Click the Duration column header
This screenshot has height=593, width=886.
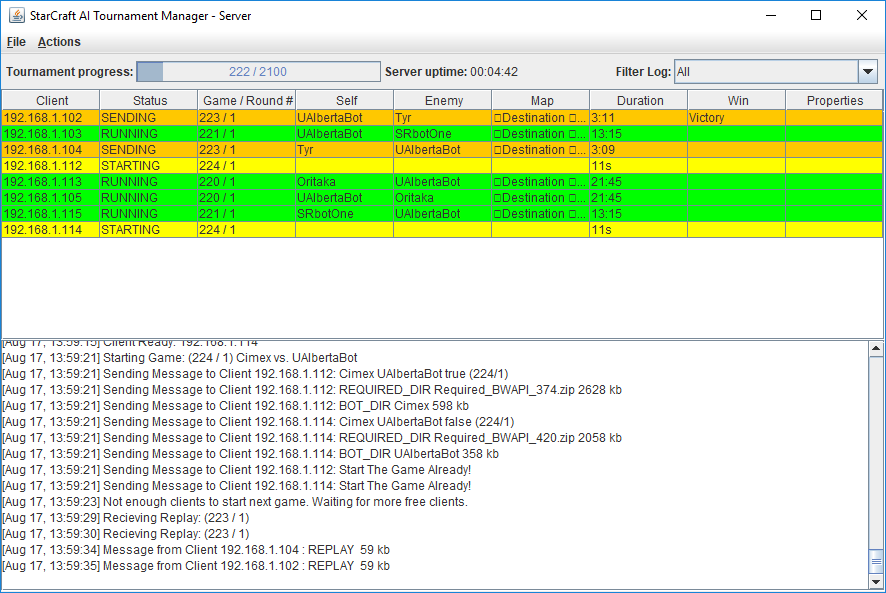coord(639,101)
